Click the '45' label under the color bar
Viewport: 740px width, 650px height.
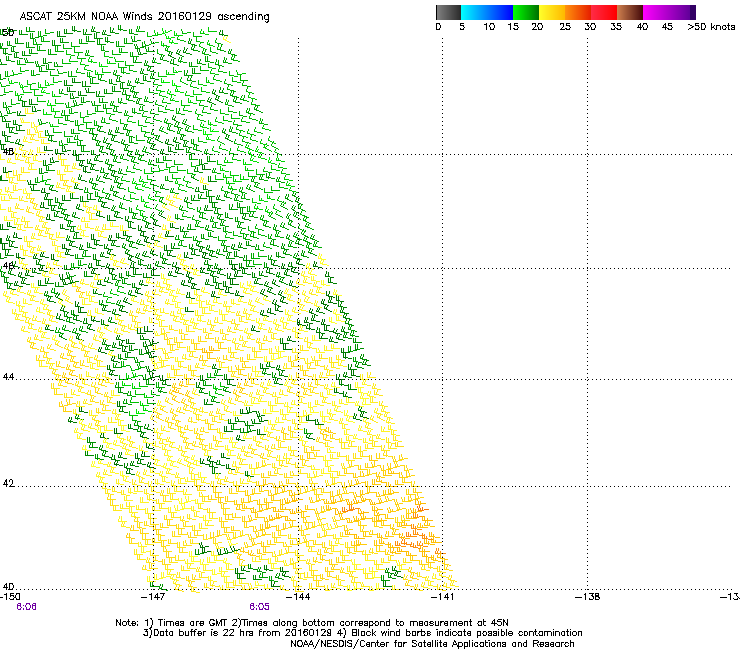(x=667, y=27)
